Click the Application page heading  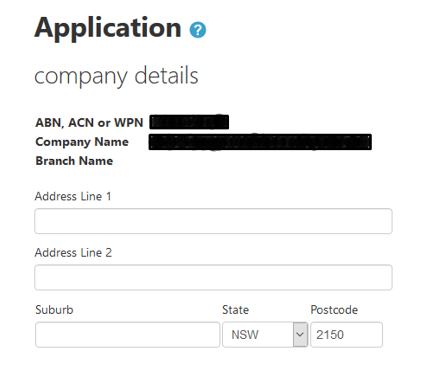click(x=108, y=28)
